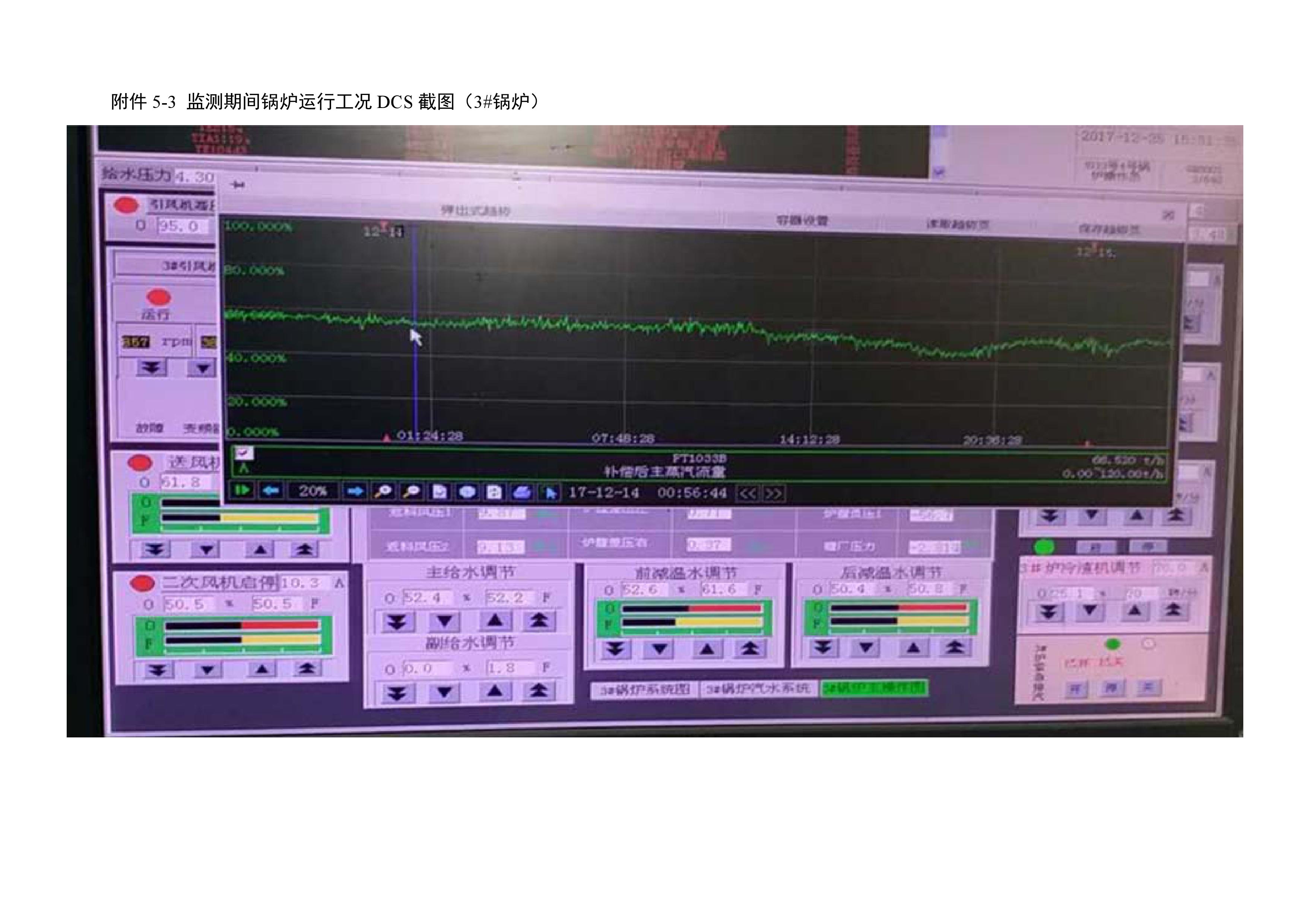Click the blue right arrow trend scroll icon
The width and height of the screenshot is (1307, 924).
click(x=355, y=491)
